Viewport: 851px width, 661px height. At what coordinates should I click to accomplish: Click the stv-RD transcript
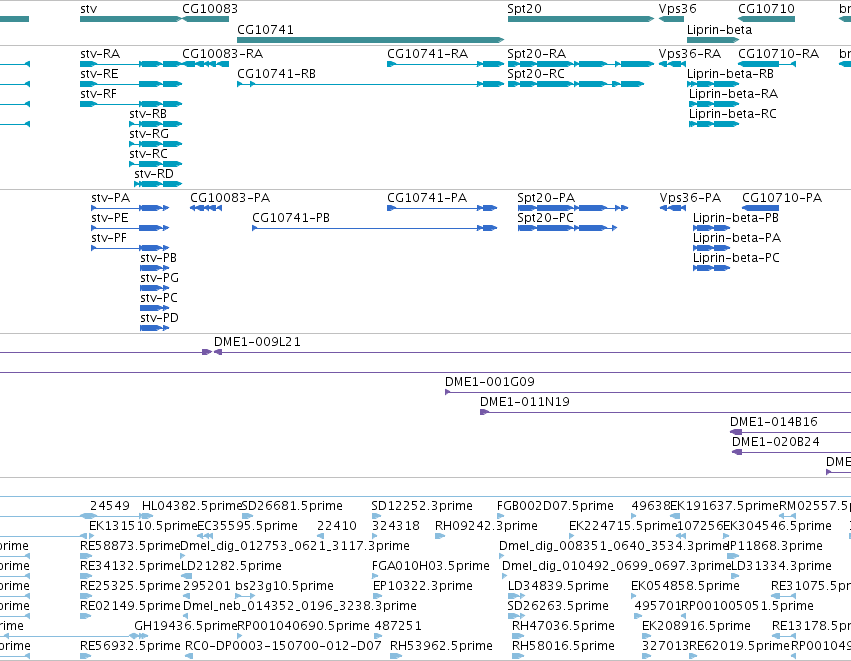coord(158,185)
